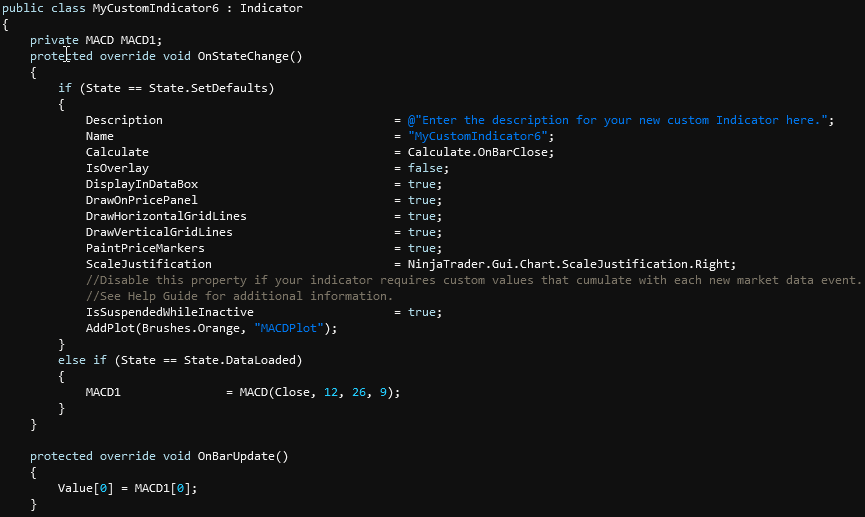The width and height of the screenshot is (865, 517).
Task: Click the DrawOnPricePanel property name
Action: 141,200
